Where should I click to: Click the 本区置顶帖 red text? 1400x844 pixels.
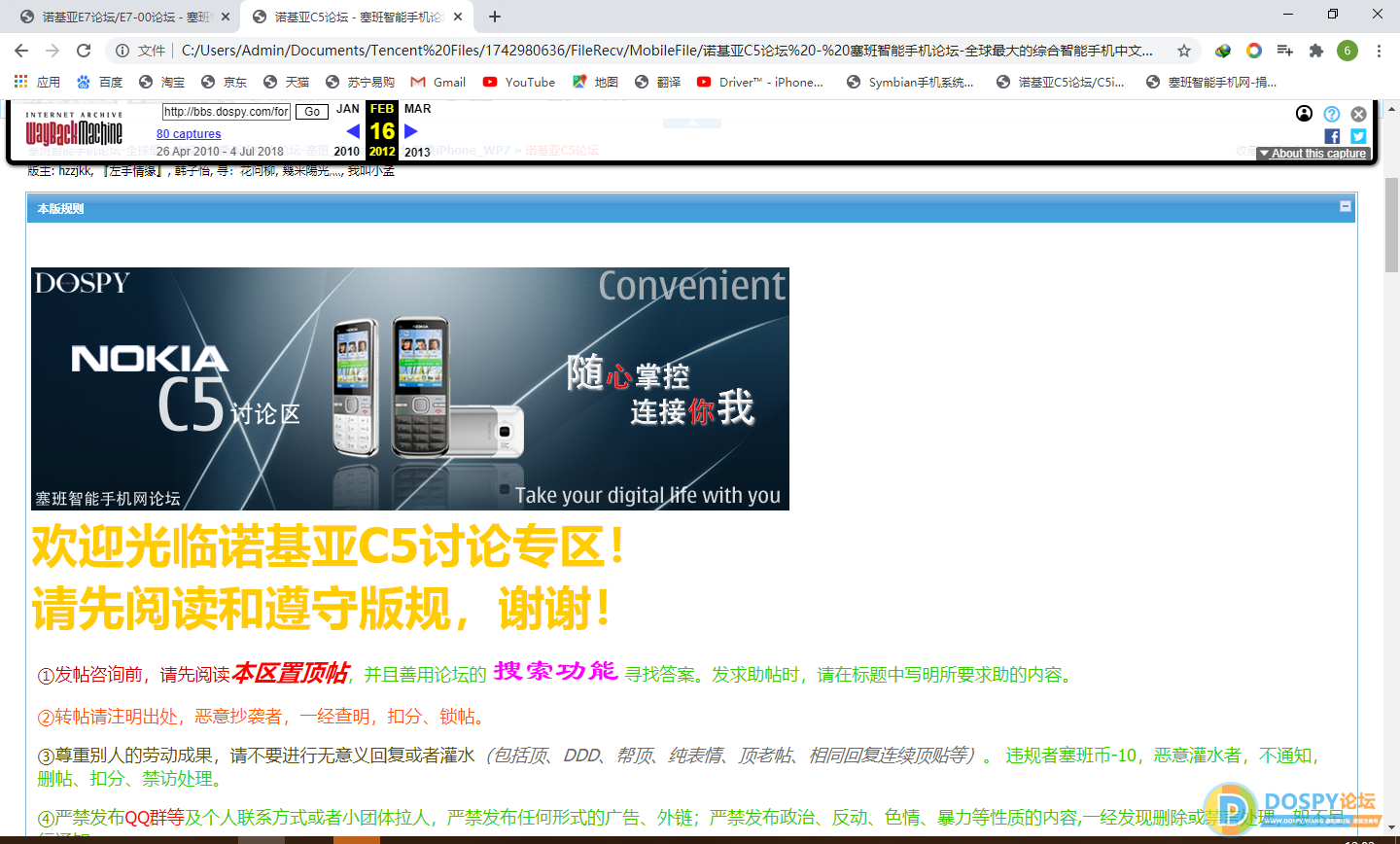pyautogui.click(x=290, y=673)
